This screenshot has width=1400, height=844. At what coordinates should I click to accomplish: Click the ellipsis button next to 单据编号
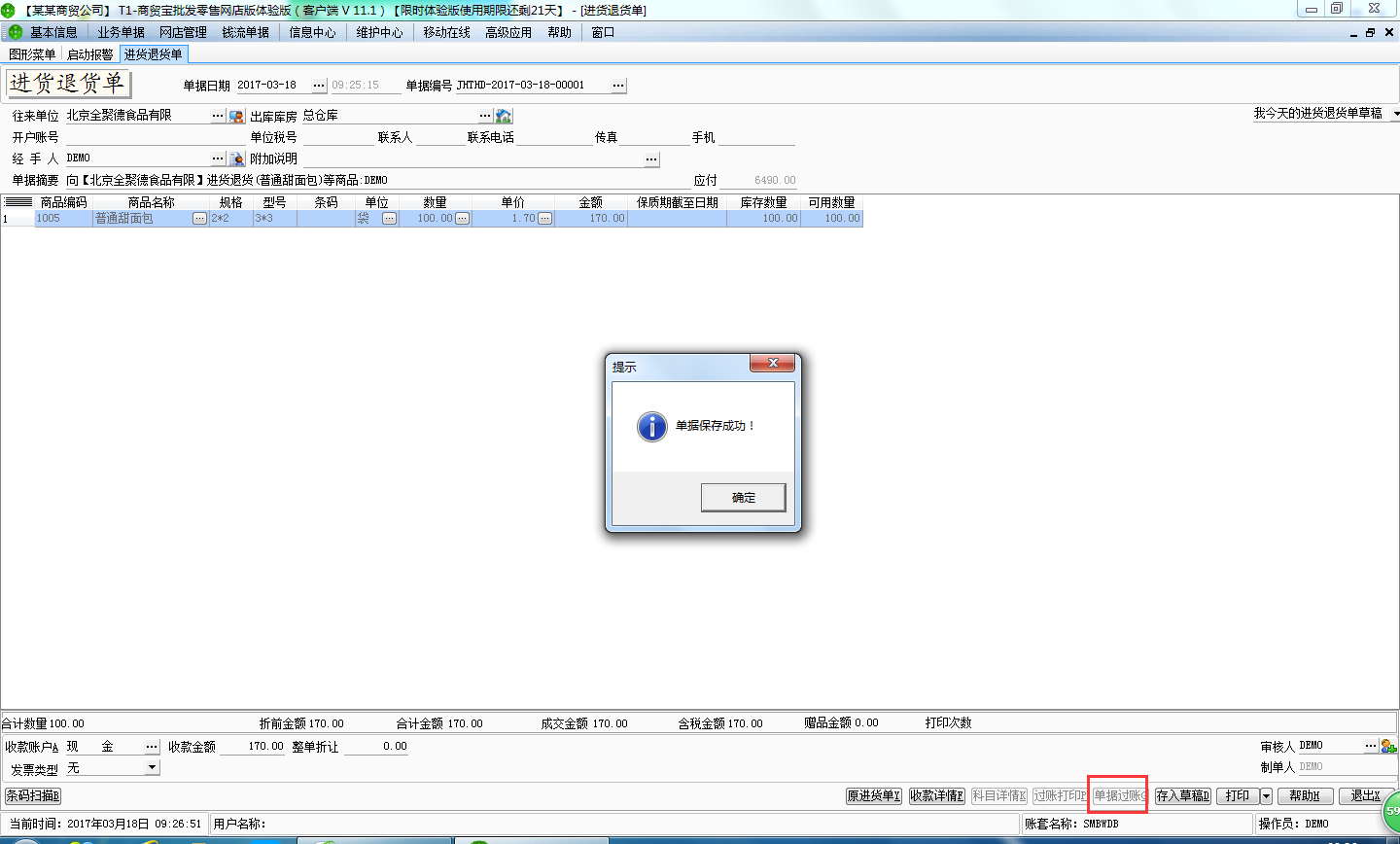pos(618,86)
